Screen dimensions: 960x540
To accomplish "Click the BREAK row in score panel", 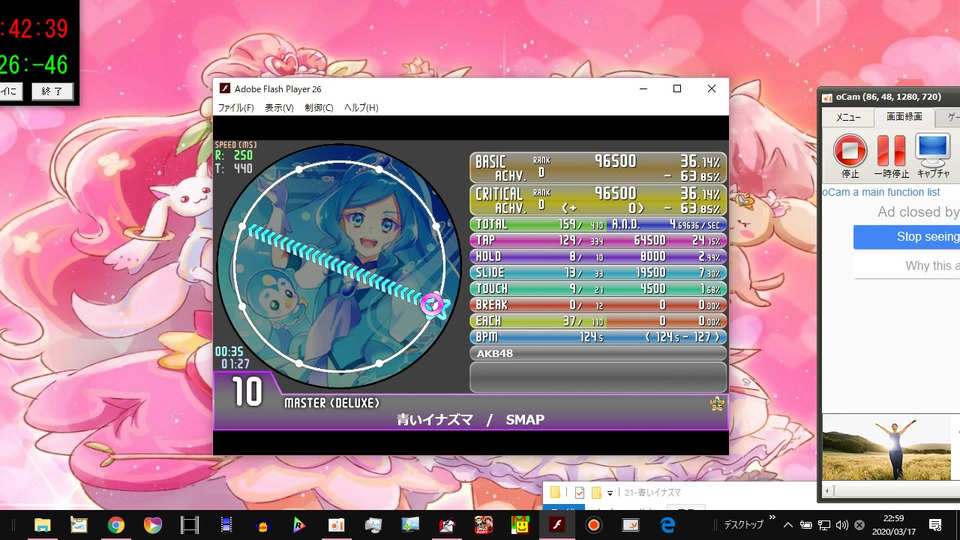I will click(598, 305).
